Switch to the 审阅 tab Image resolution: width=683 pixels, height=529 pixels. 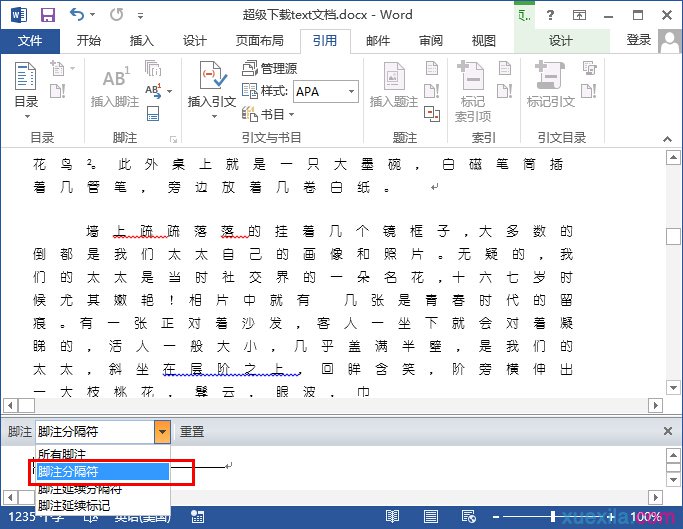point(431,41)
